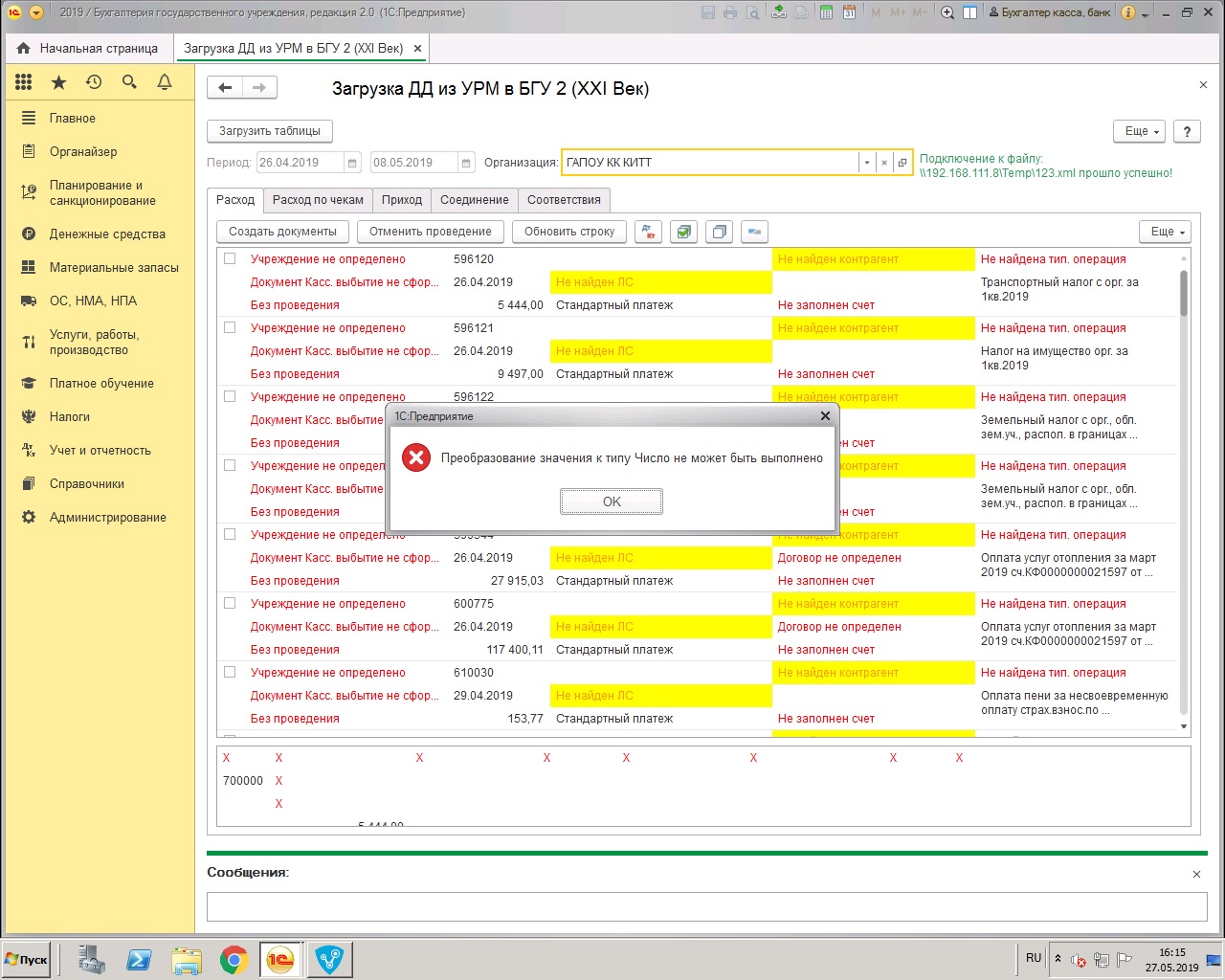
Task: Click Отменить проведение button
Action: pyautogui.click(x=431, y=232)
